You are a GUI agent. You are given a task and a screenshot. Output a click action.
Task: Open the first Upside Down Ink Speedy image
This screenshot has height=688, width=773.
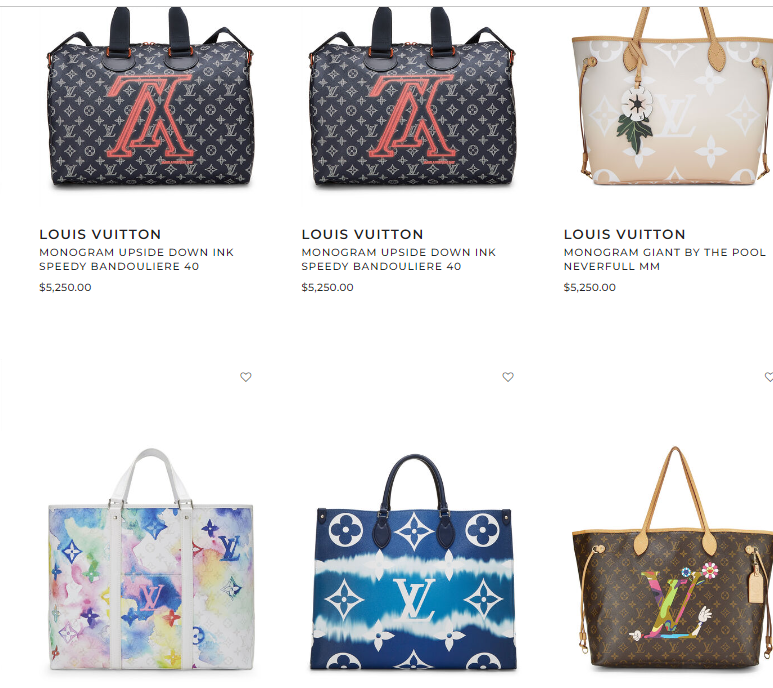tap(150, 98)
